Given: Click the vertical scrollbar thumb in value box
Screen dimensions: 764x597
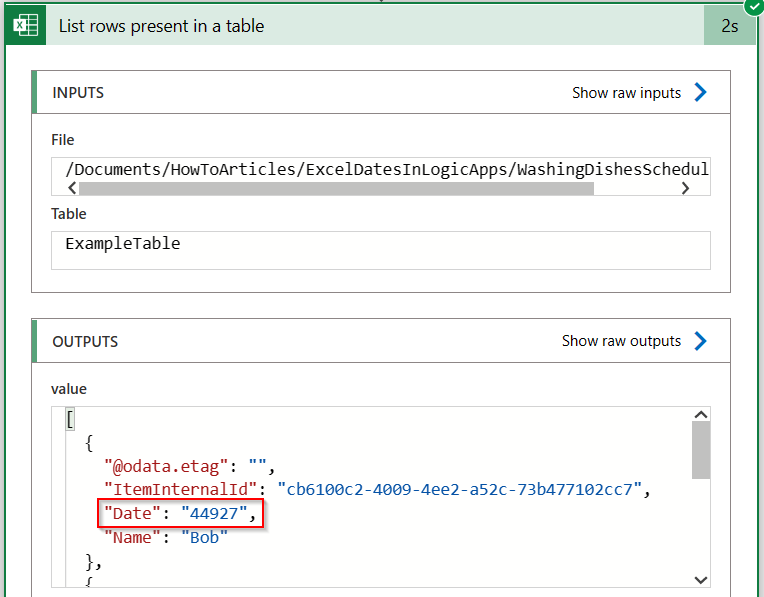Looking at the screenshot, I should (x=701, y=450).
